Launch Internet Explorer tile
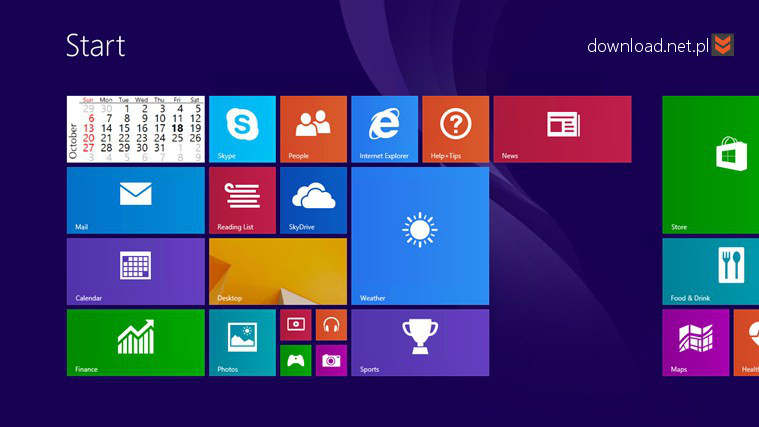Image resolution: width=759 pixels, height=427 pixels. 384,129
